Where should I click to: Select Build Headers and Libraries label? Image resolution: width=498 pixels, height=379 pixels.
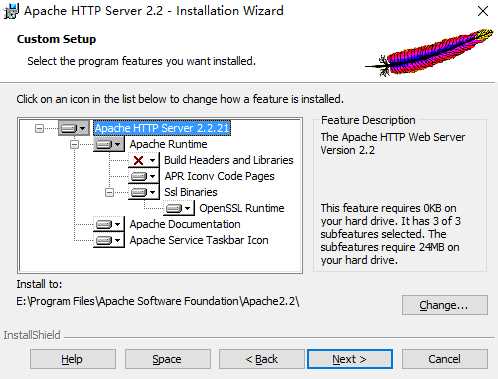click(229, 160)
